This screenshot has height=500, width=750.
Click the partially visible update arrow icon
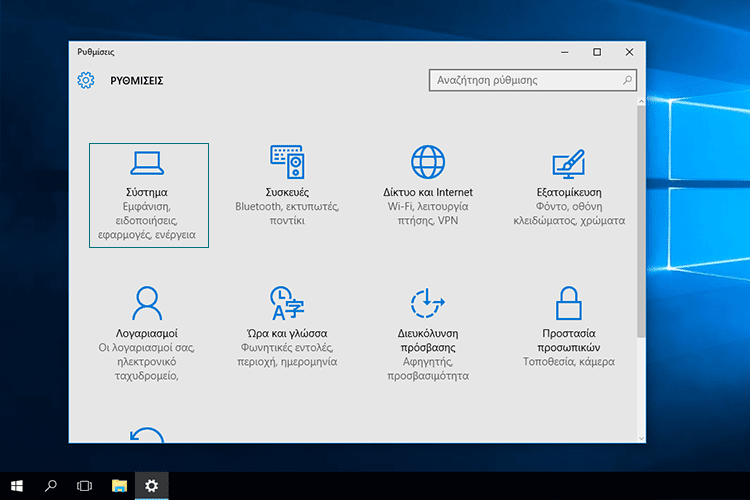point(147,434)
